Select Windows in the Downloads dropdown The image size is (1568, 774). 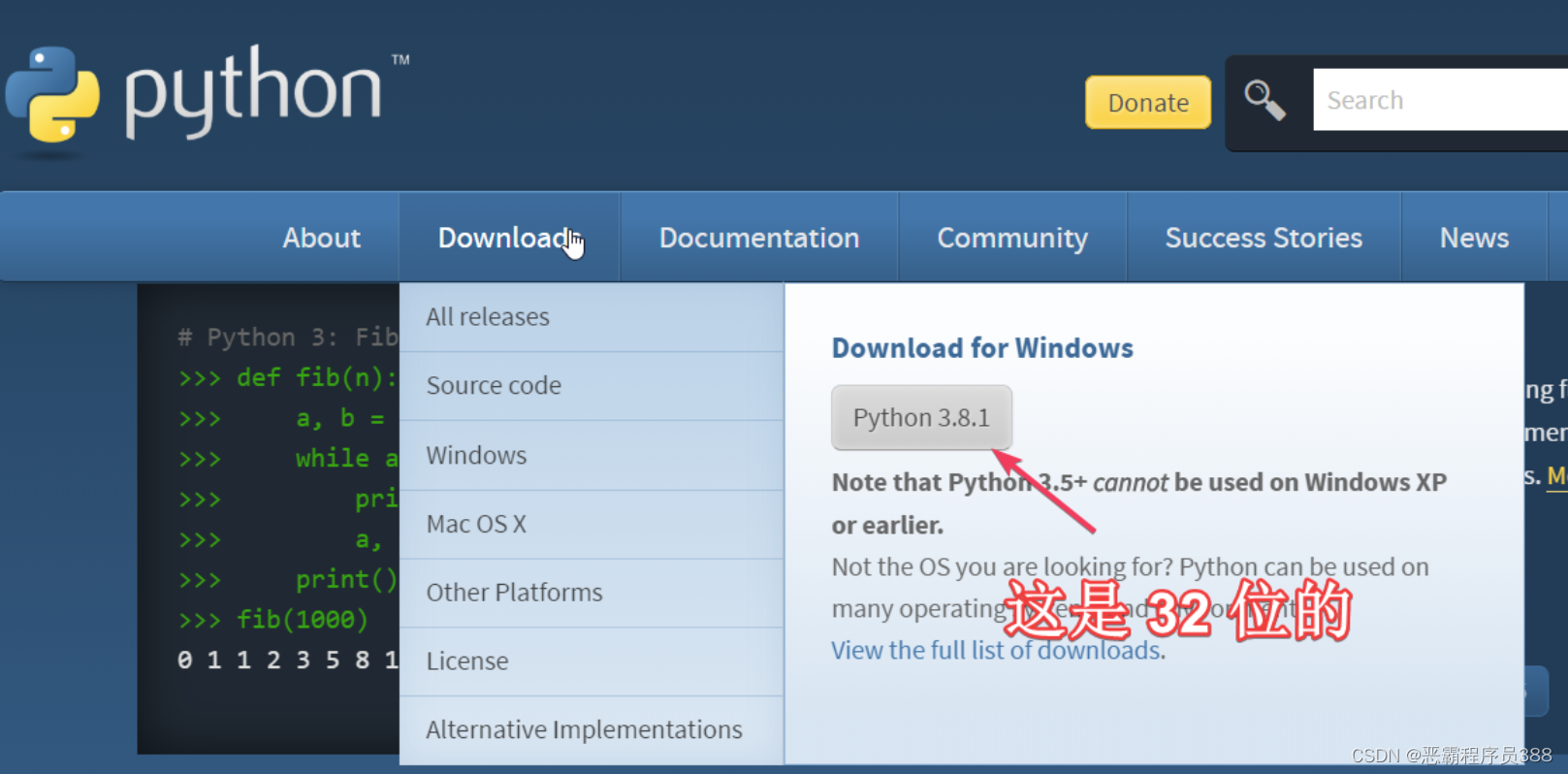pos(592,455)
